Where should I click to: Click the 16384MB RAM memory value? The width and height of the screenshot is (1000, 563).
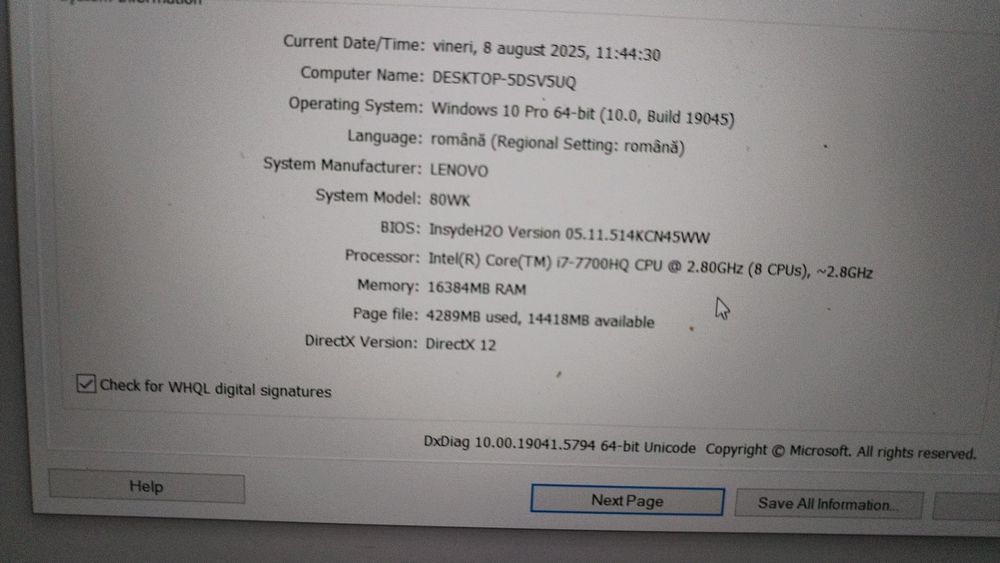click(x=476, y=288)
